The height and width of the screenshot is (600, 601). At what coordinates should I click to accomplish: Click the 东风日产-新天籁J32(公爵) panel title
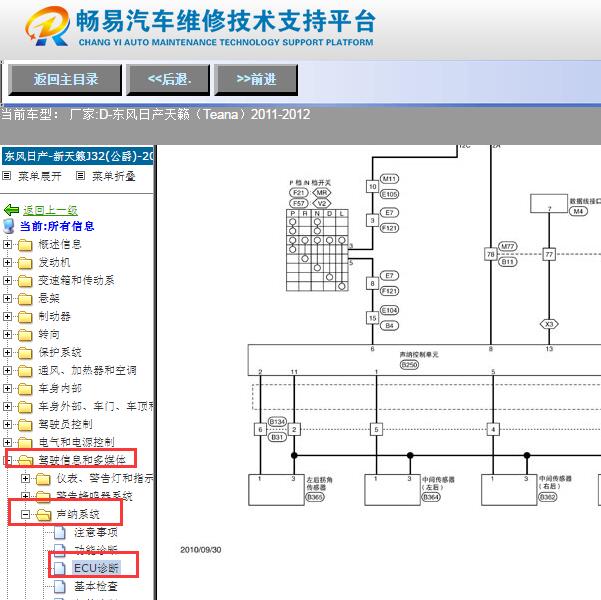click(x=77, y=156)
